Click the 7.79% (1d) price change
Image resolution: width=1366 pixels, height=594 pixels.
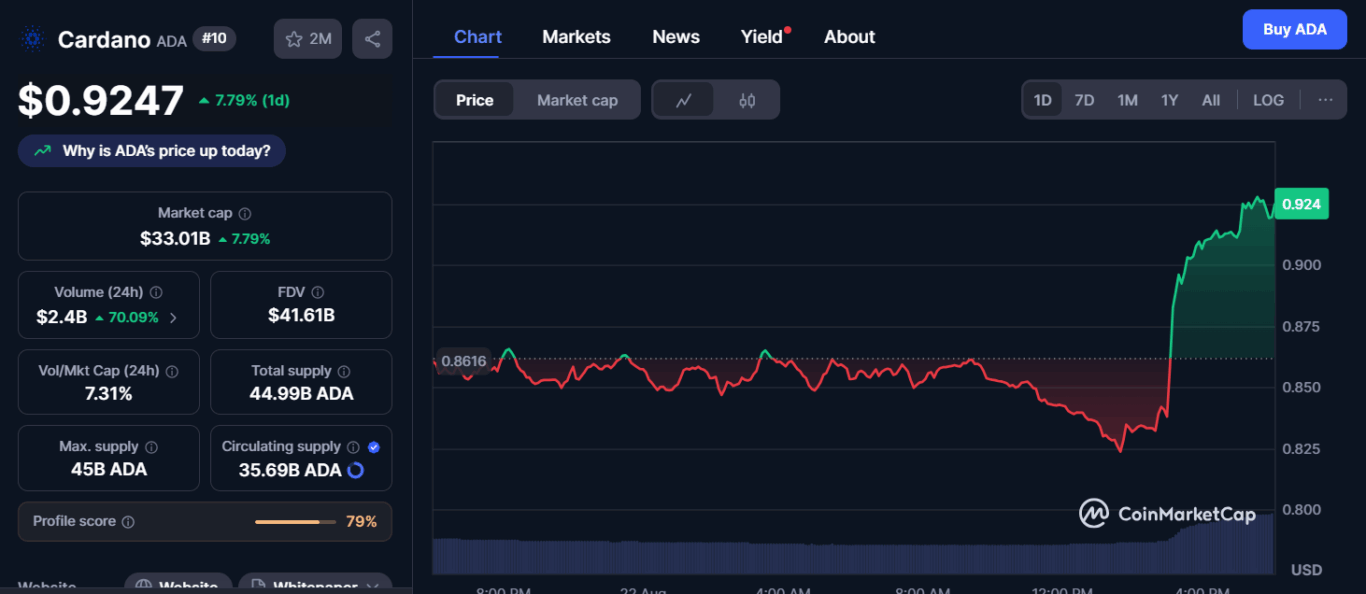point(244,100)
